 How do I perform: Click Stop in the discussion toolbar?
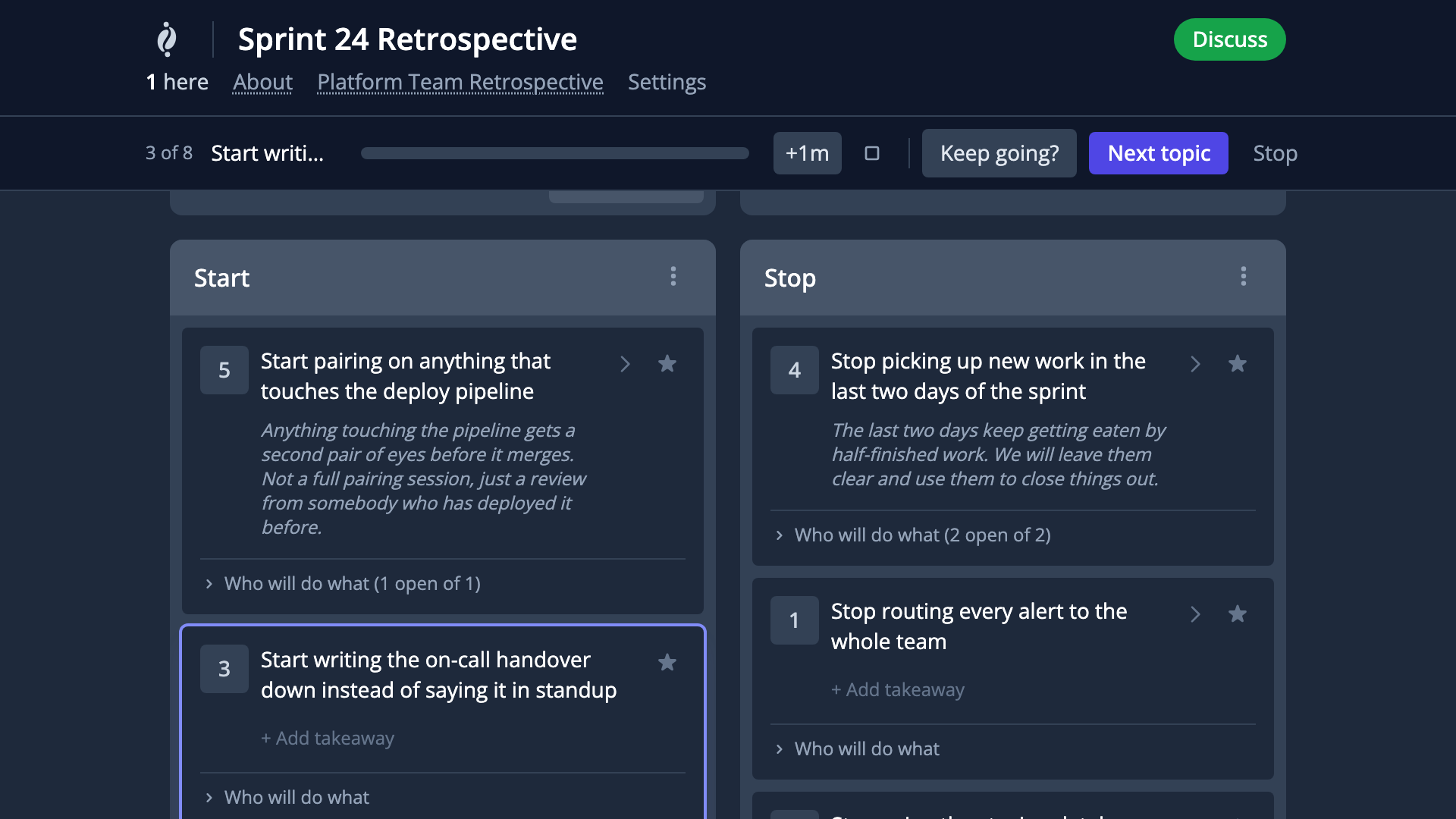tap(1276, 153)
